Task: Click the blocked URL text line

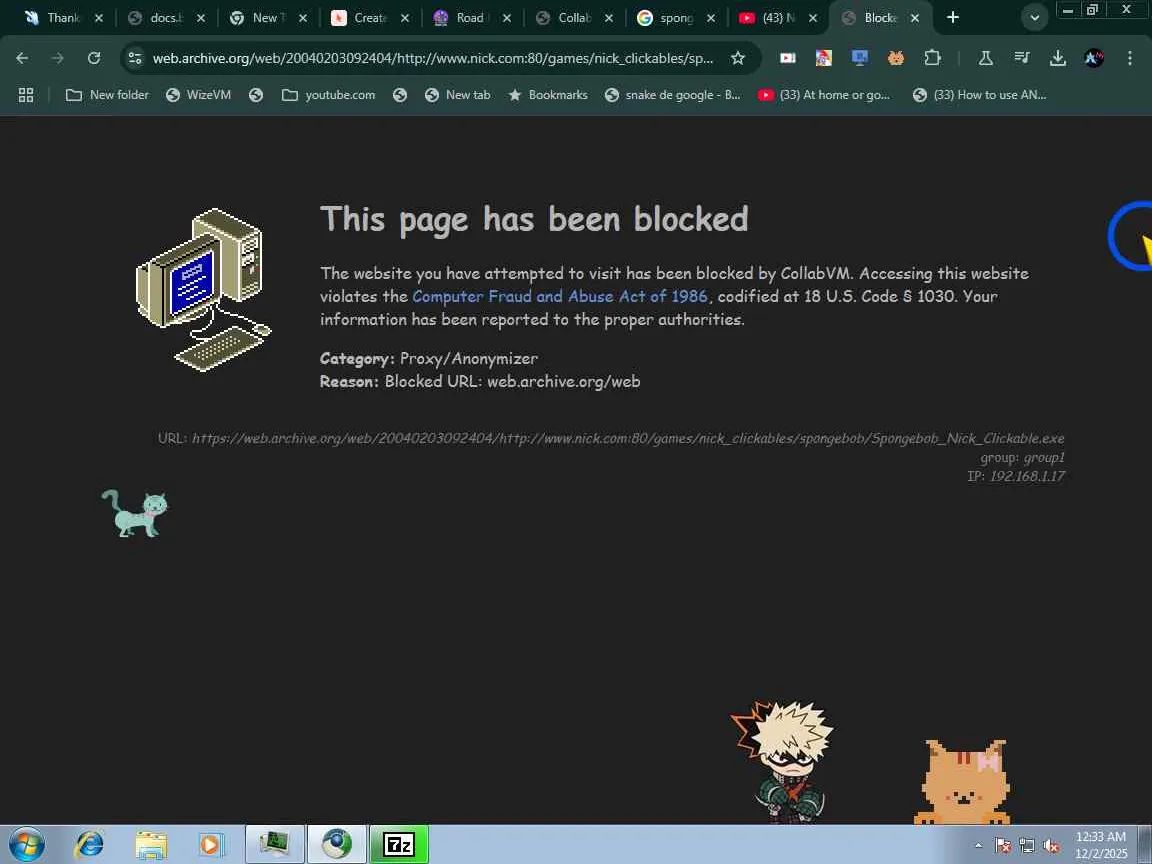Action: coord(611,439)
